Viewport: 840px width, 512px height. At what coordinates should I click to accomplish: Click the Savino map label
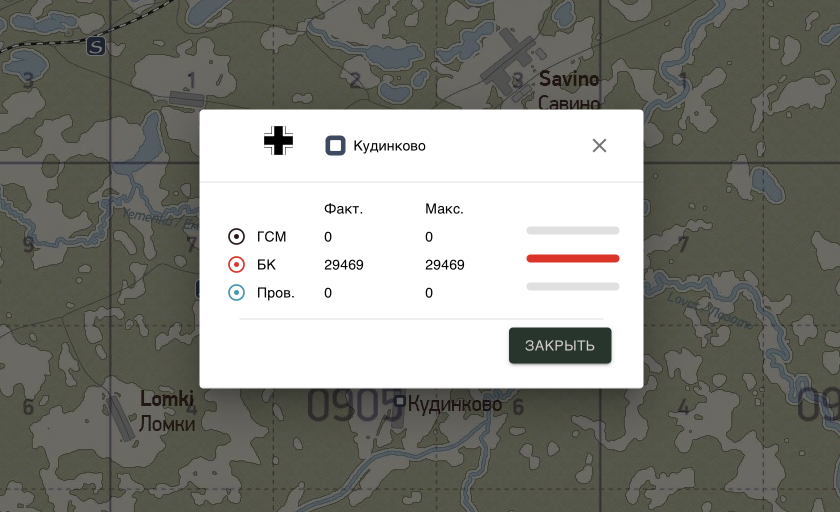[x=569, y=79]
